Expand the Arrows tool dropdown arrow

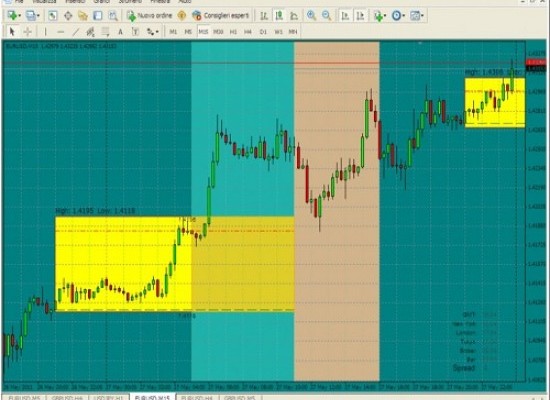point(157,32)
